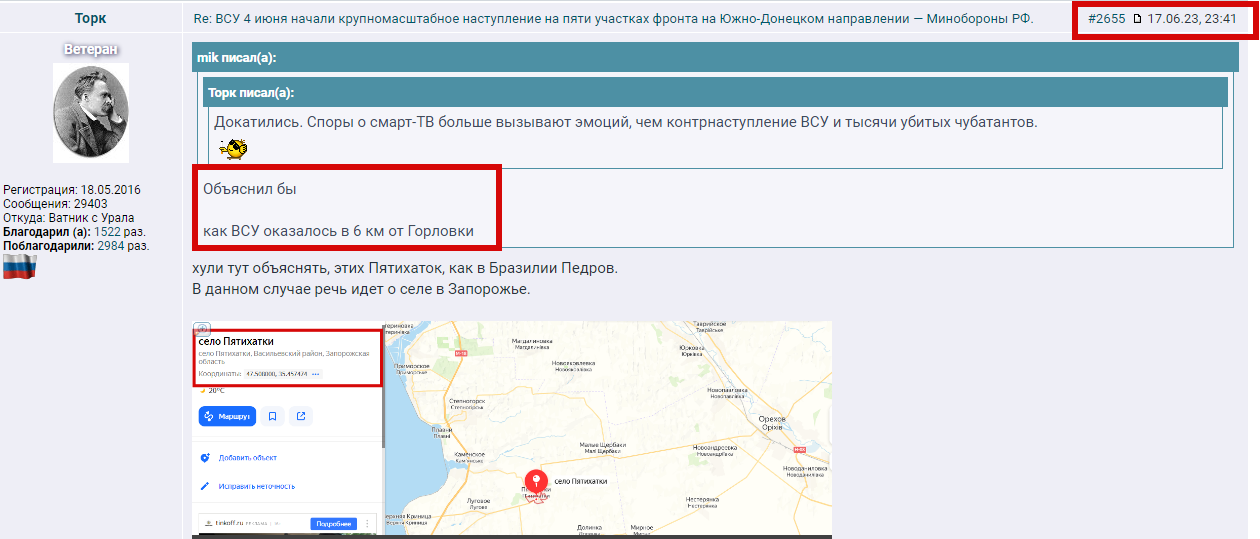The height and width of the screenshot is (539, 1260).
Task: Click the 20°C weather indicator in the map panel
Action: point(213,391)
